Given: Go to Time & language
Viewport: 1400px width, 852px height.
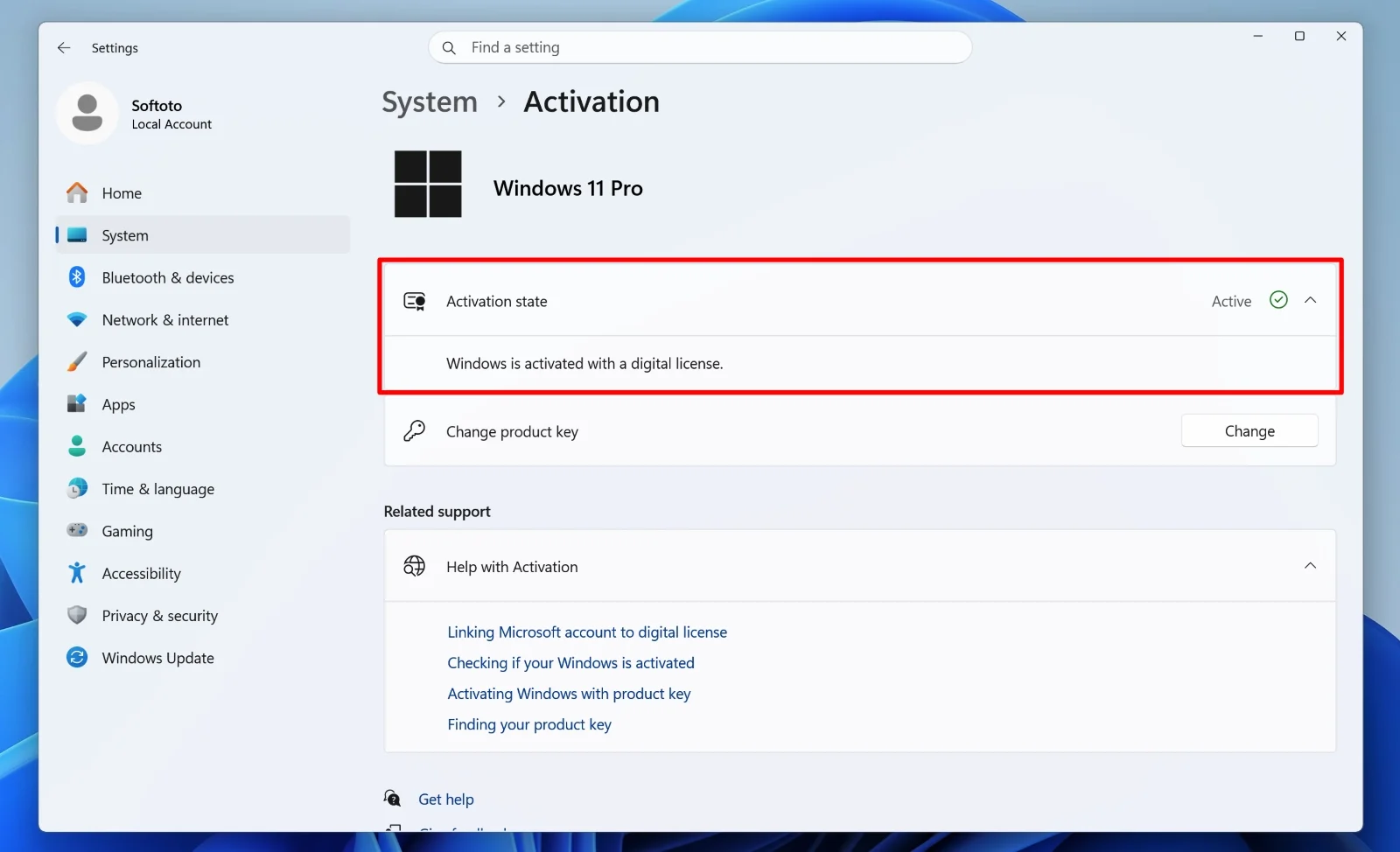Looking at the screenshot, I should pyautogui.click(x=203, y=488).
